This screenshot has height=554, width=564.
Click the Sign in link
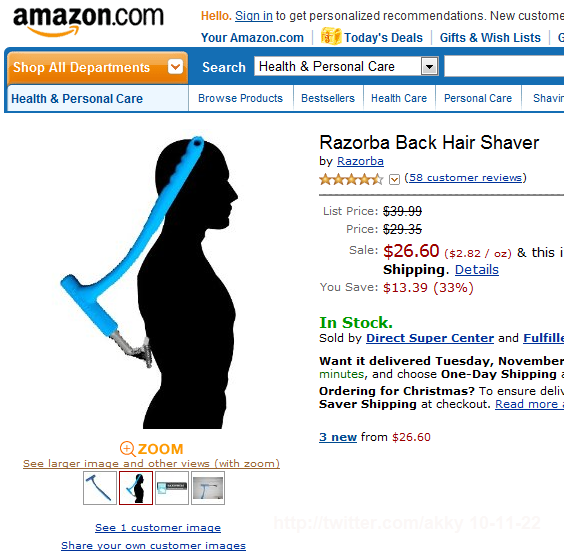[254, 16]
